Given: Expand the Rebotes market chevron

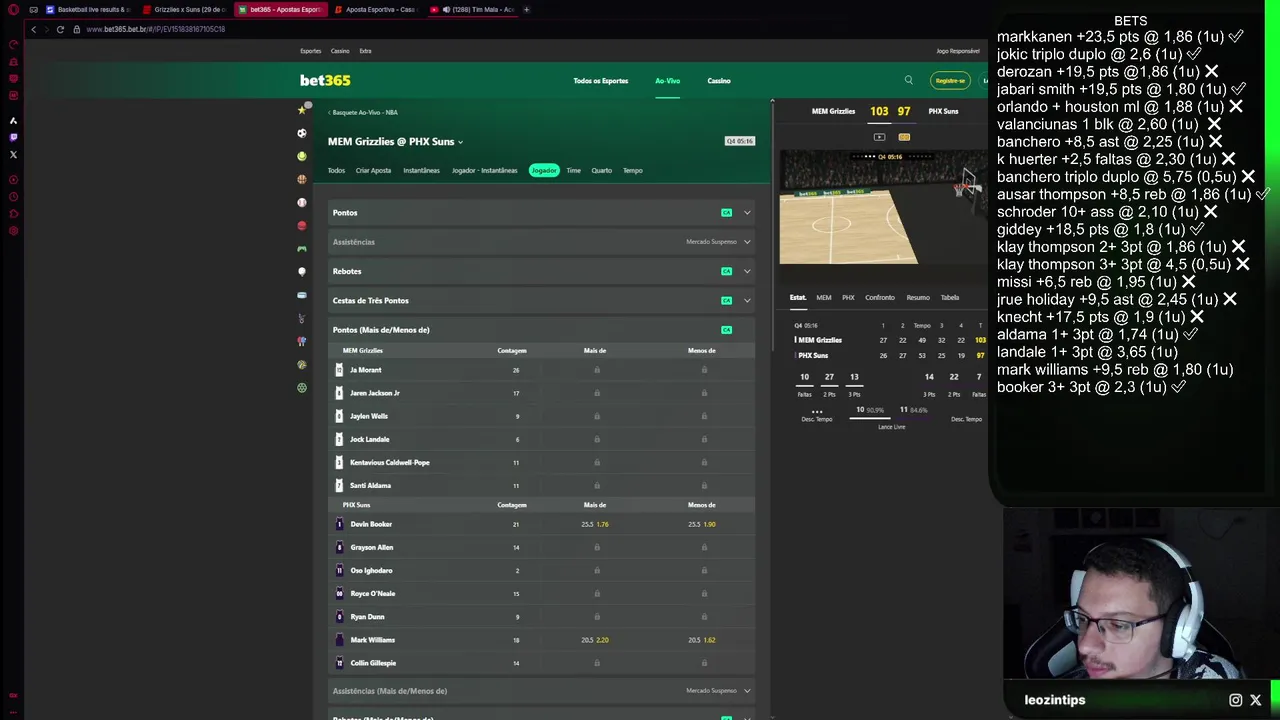Looking at the screenshot, I should (x=747, y=271).
